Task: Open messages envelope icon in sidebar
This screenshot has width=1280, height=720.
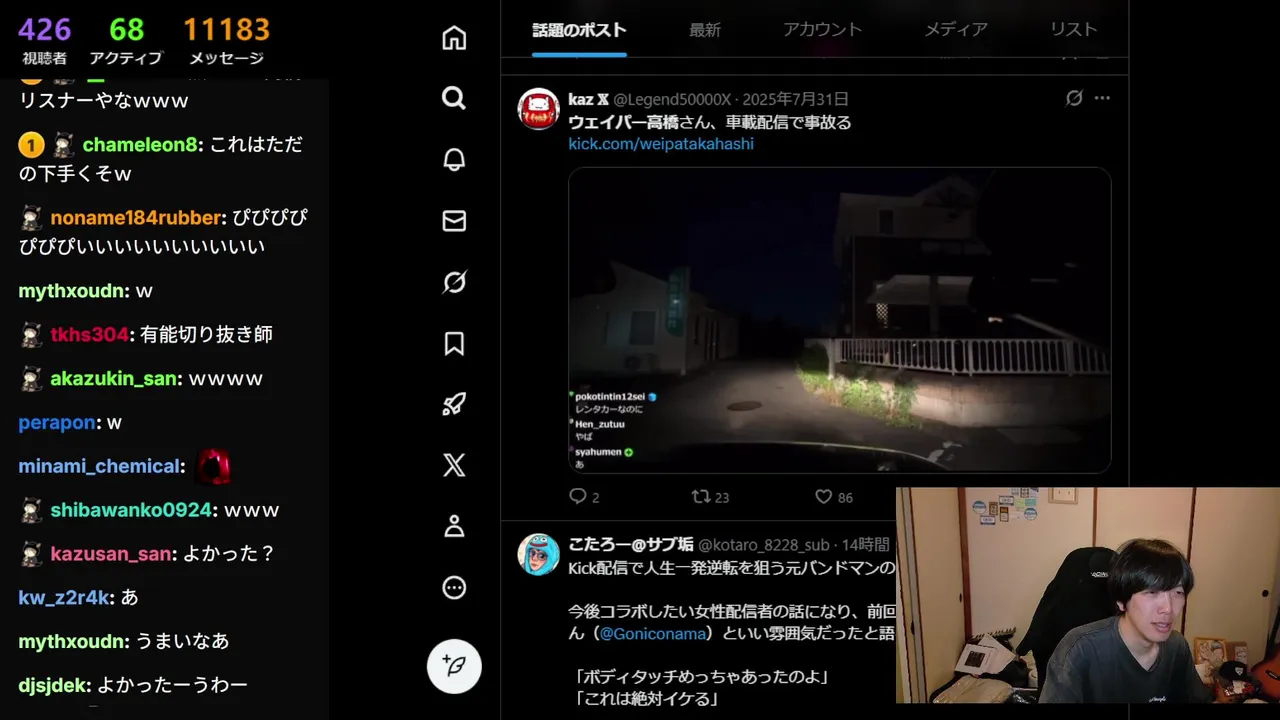Action: pos(454,221)
